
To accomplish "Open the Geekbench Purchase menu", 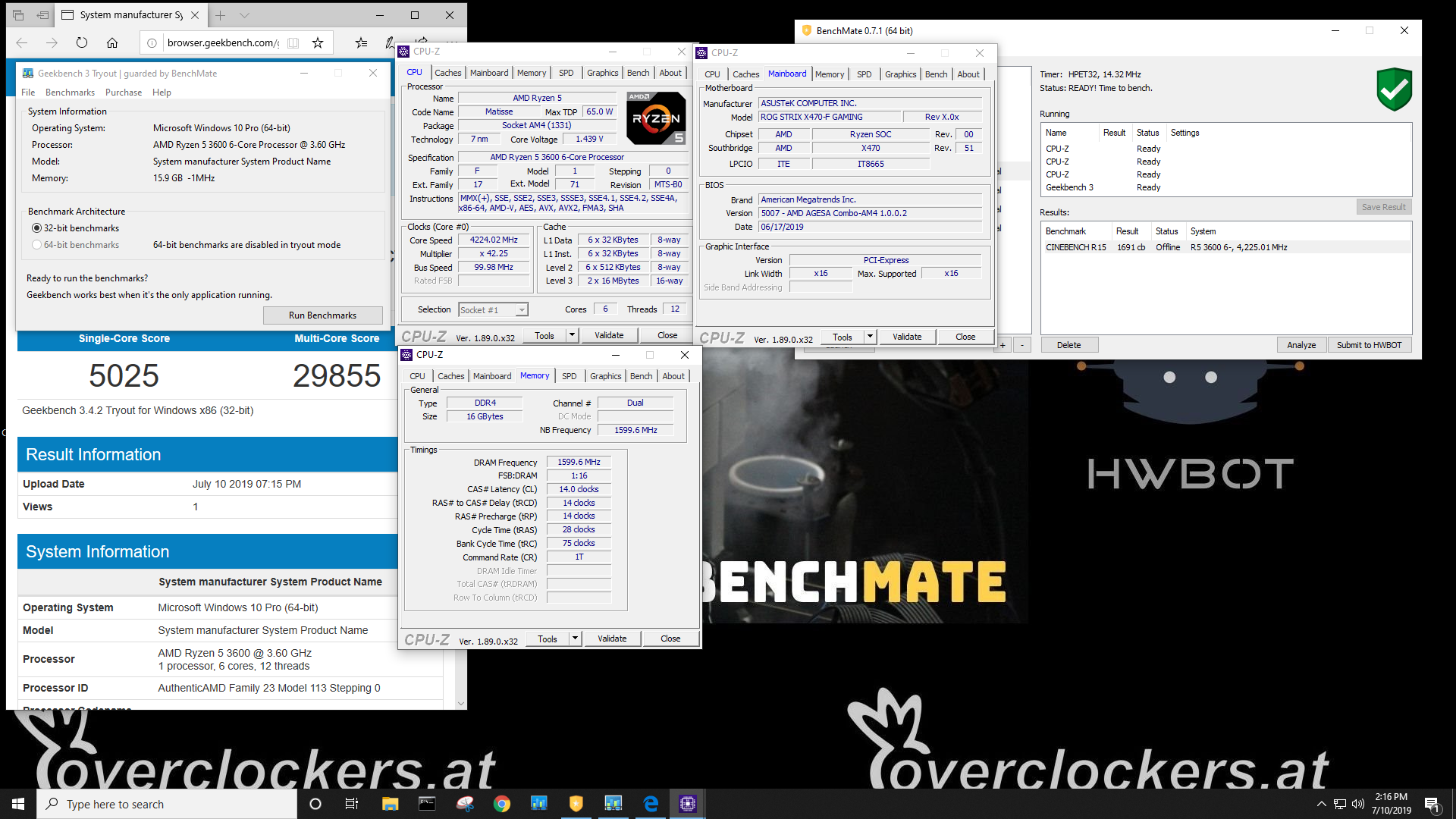I will pos(124,93).
